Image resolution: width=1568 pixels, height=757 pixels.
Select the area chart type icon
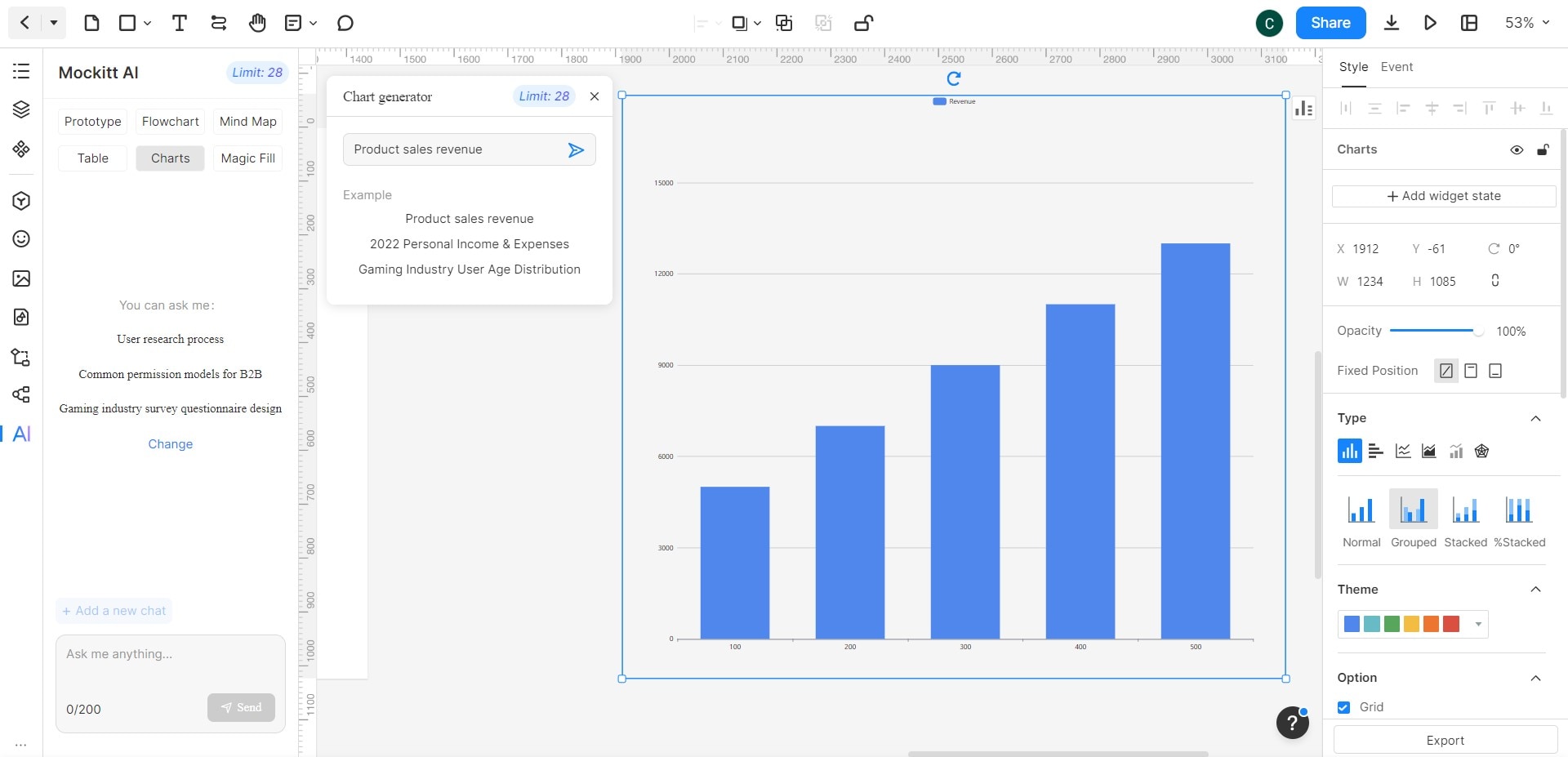click(1429, 451)
